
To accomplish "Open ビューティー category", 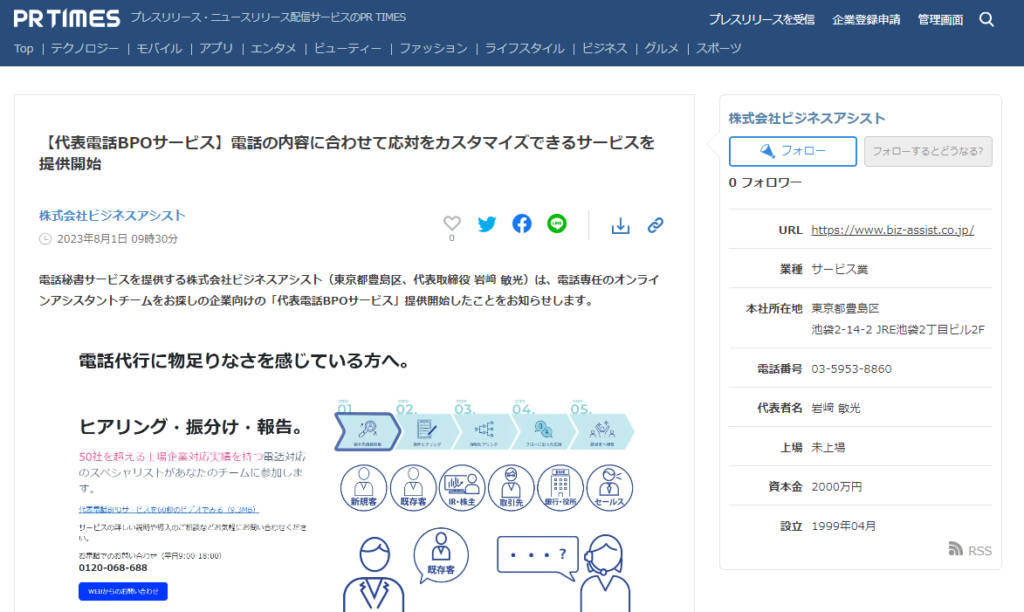I will pyautogui.click(x=347, y=48).
